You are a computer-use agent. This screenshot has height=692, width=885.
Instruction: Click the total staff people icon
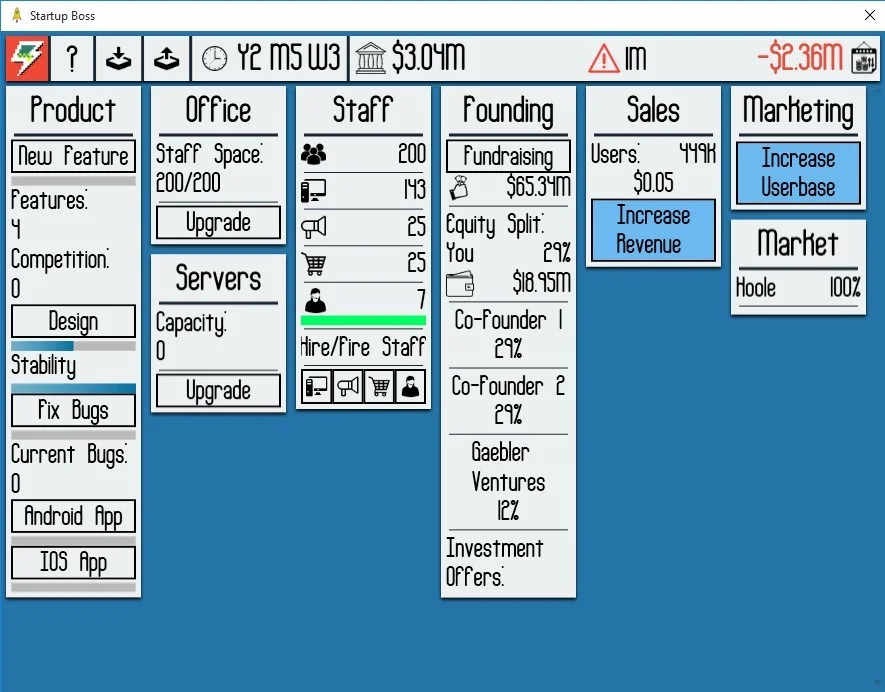[314, 154]
